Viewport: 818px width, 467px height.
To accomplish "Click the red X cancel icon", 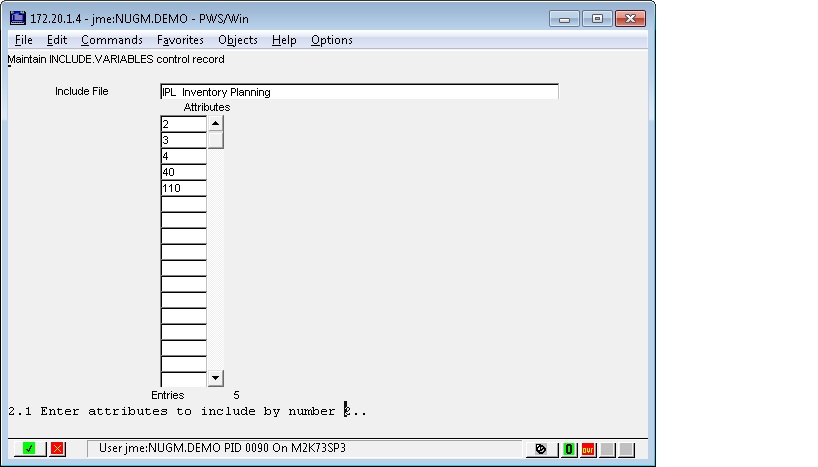I will [x=57, y=449].
